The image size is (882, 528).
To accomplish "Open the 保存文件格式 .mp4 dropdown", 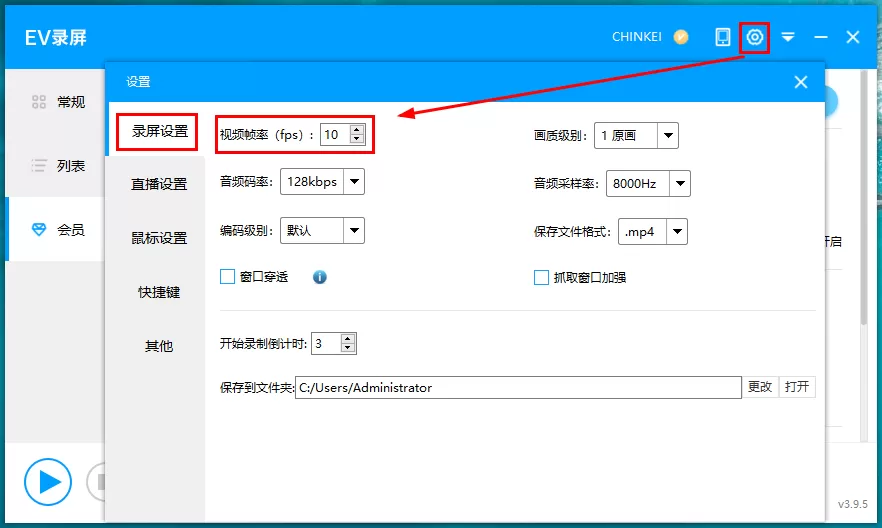I will click(652, 232).
